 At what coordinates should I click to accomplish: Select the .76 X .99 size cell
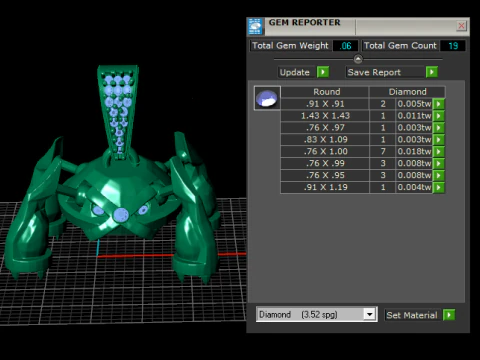tap(325, 163)
